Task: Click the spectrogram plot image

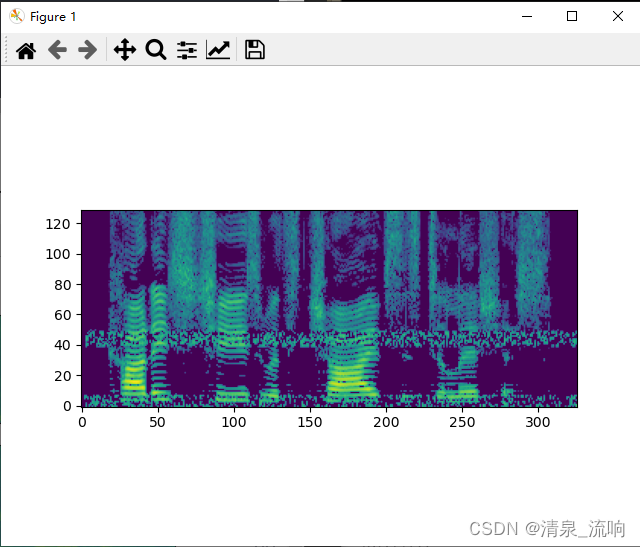Action: (x=329, y=309)
